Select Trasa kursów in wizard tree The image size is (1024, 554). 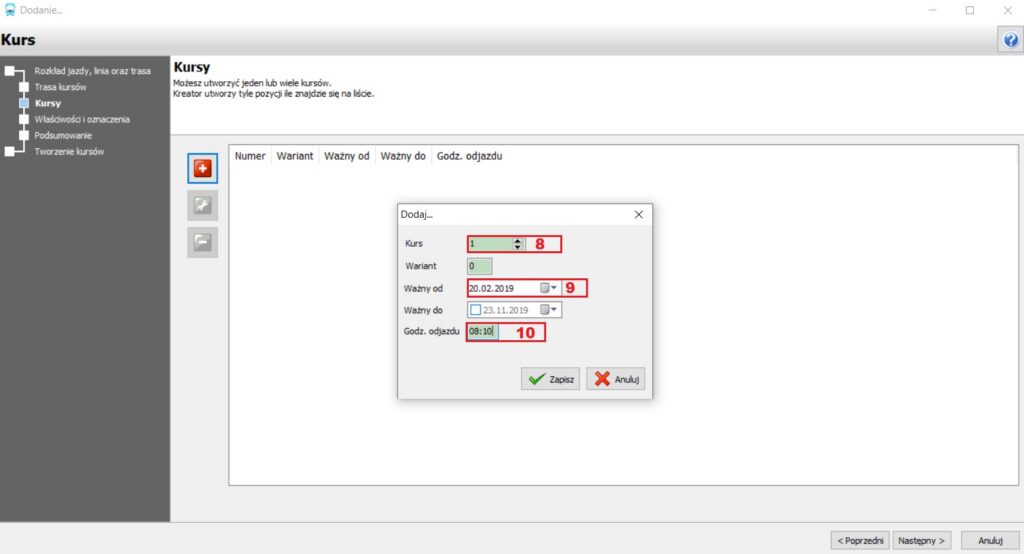[x=60, y=87]
